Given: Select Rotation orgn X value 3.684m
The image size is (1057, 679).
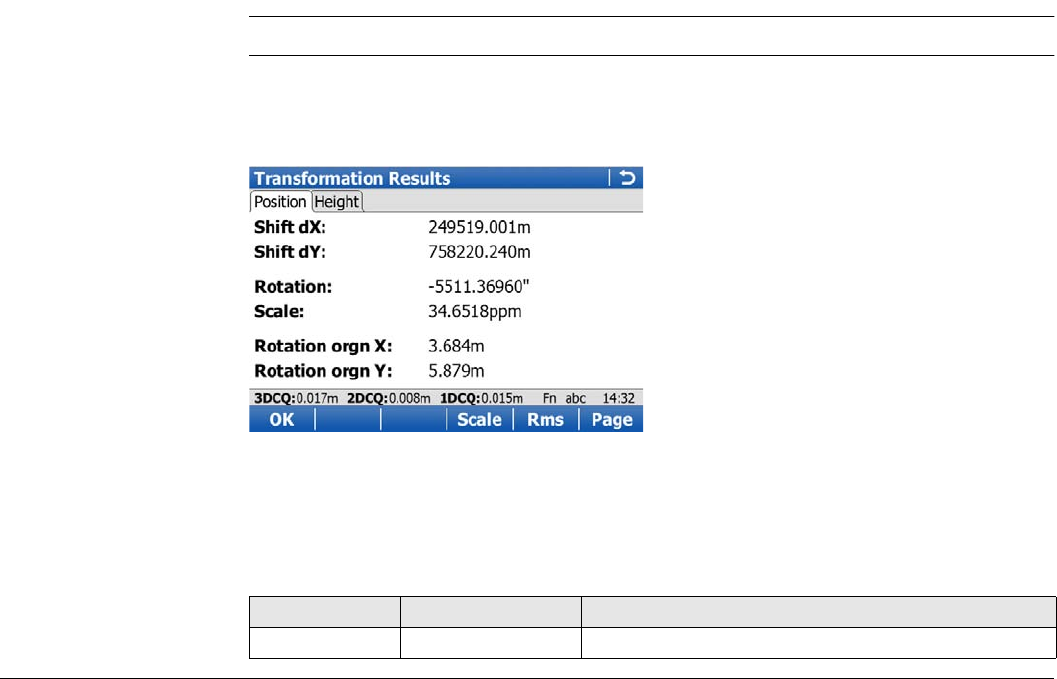Looking at the screenshot, I should click(x=456, y=346).
